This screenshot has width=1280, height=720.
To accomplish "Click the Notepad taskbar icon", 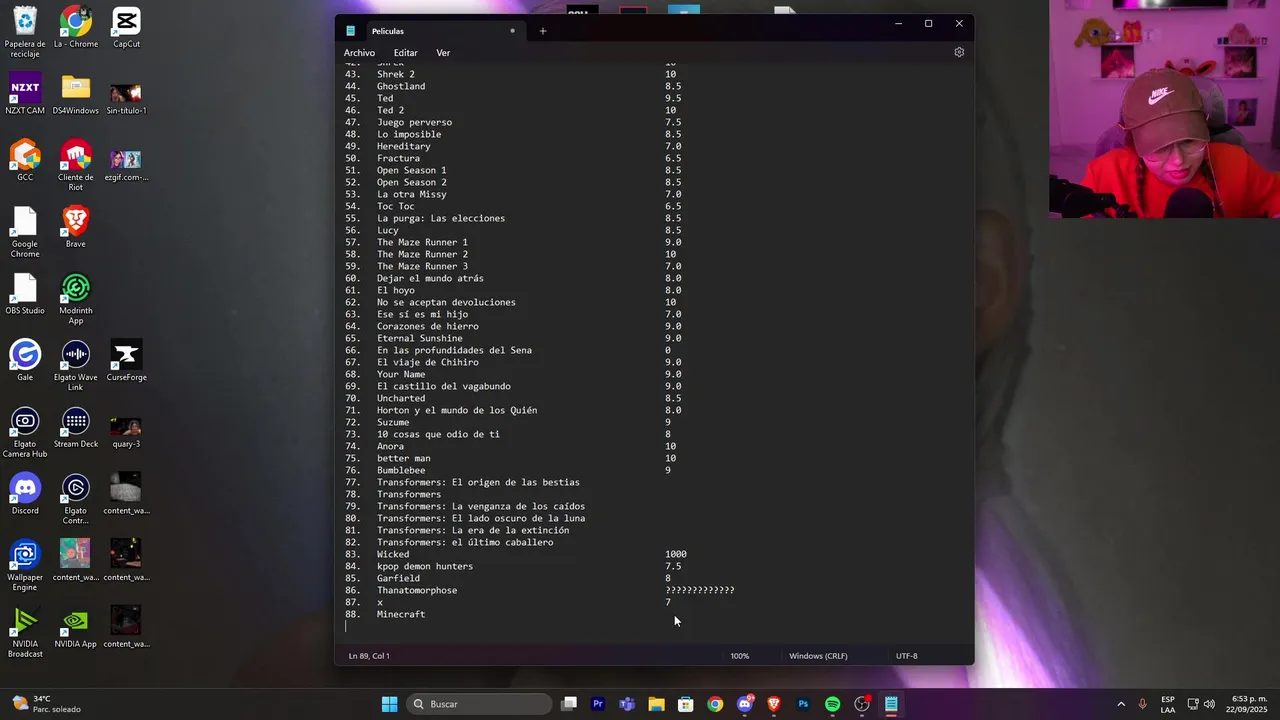I will (x=891, y=704).
